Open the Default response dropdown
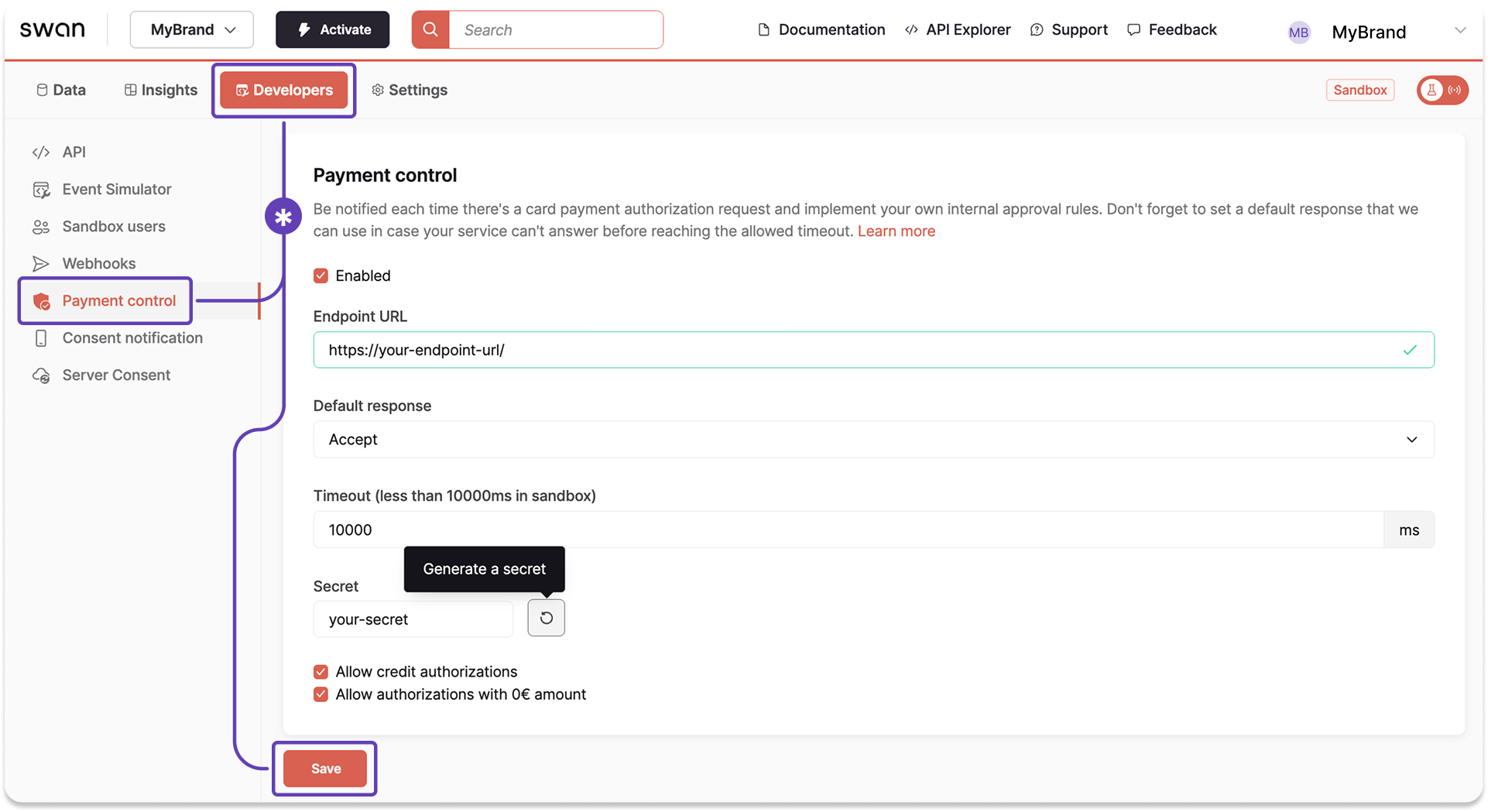1488x812 pixels. point(868,439)
